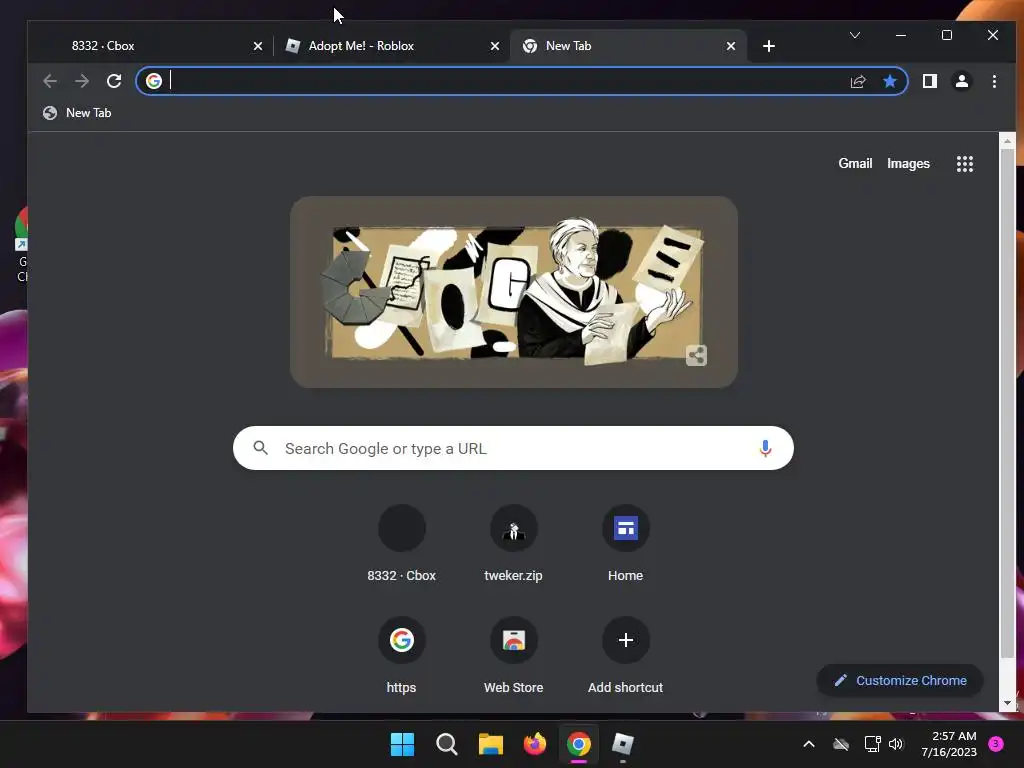This screenshot has height=768, width=1024.
Task: Click the scrollbar up arrow
Action: [1007, 140]
